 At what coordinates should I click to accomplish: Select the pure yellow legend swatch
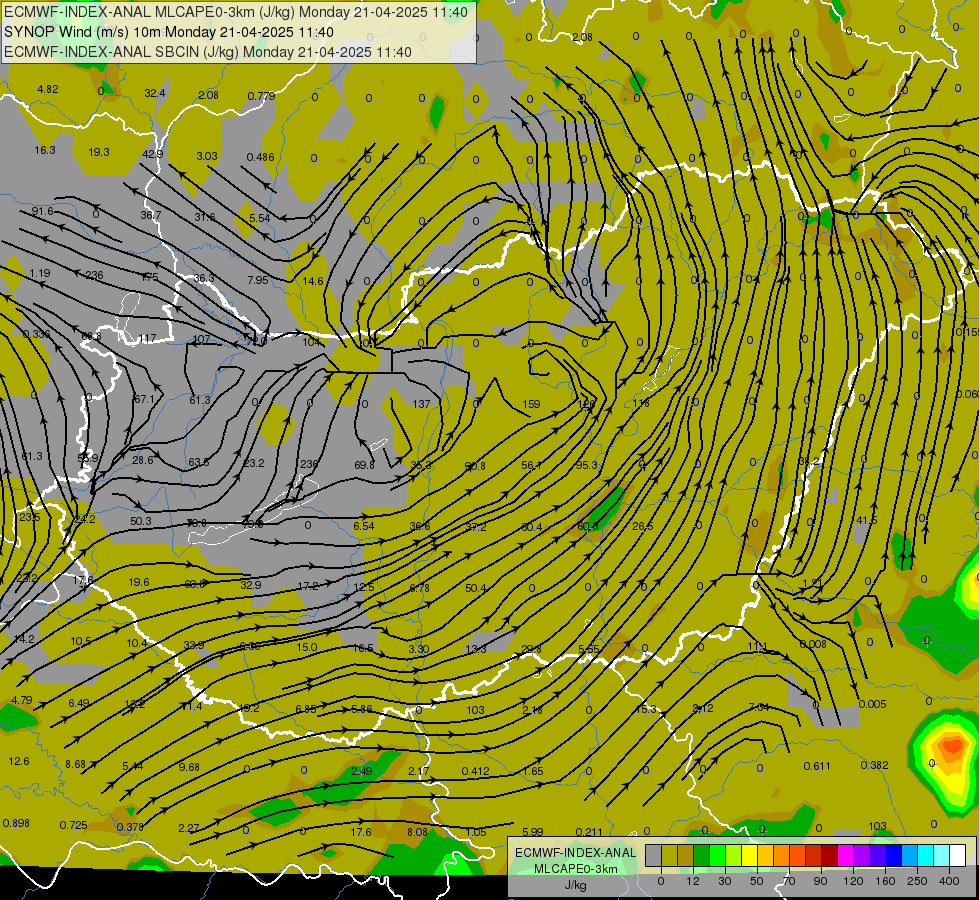click(x=750, y=855)
